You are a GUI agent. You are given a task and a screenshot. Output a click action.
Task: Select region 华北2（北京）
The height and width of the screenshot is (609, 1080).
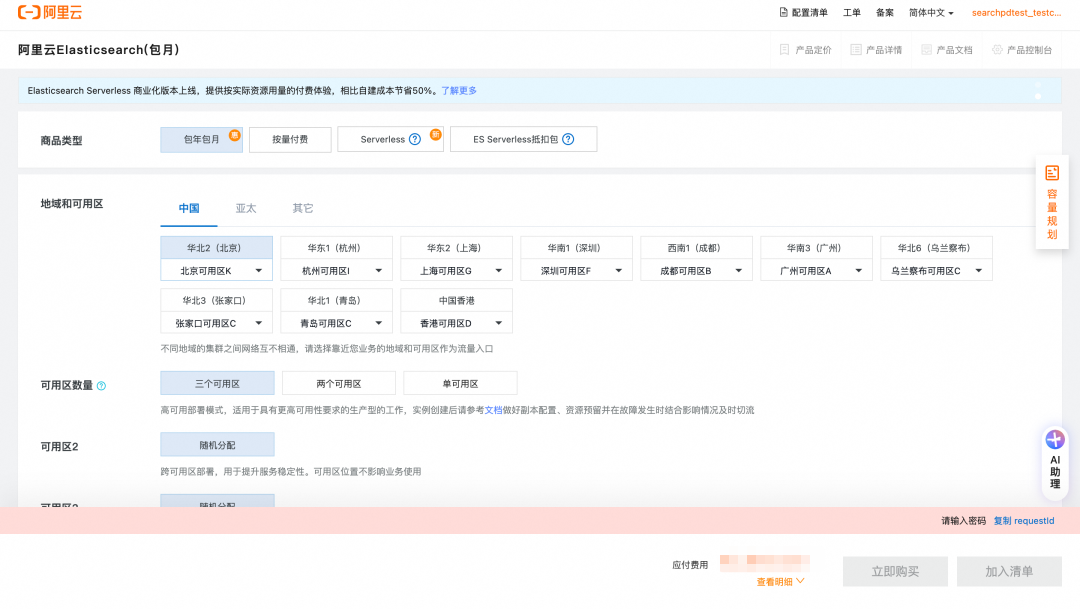(216, 248)
